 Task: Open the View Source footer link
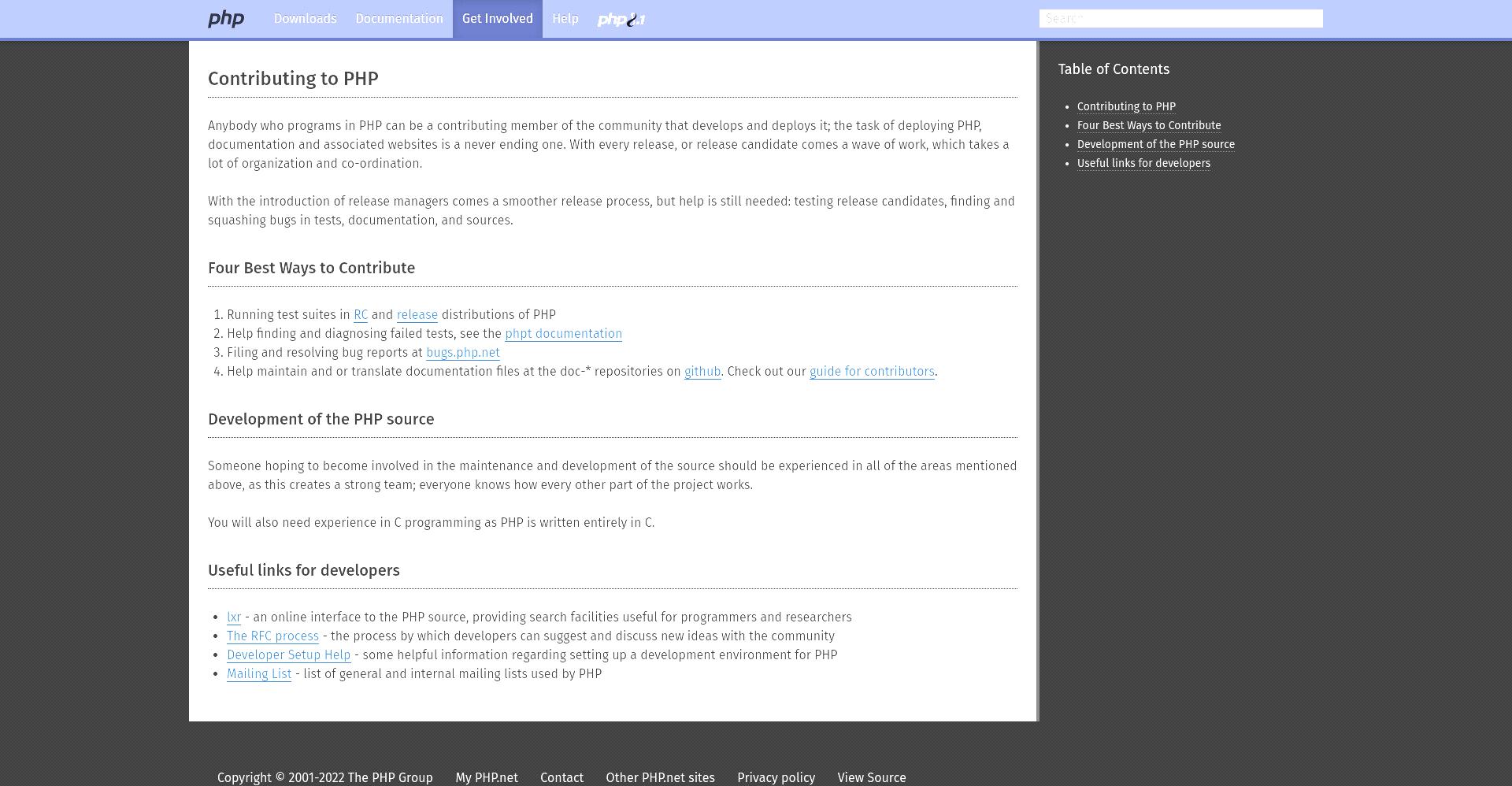coord(872,778)
